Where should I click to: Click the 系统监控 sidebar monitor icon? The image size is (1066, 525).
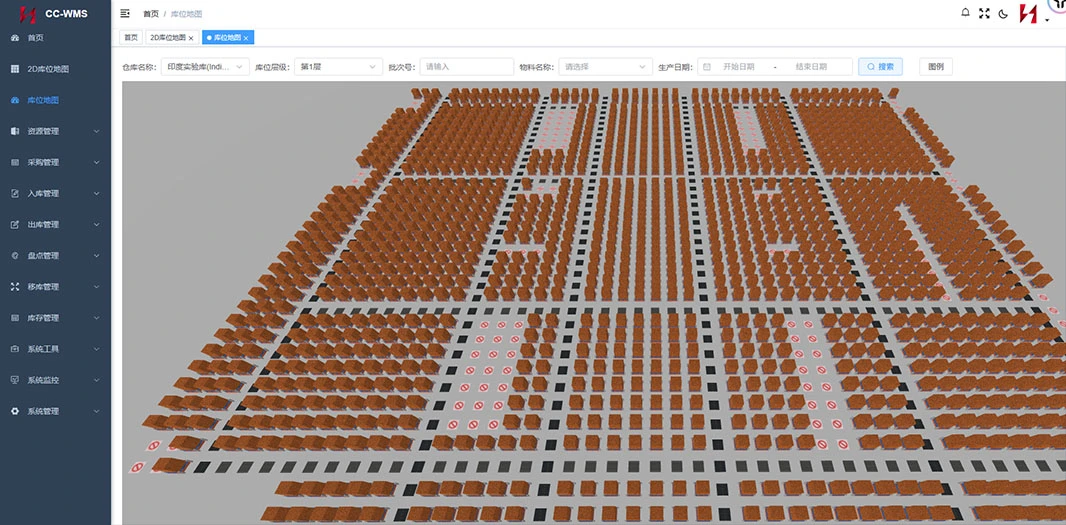[15, 380]
